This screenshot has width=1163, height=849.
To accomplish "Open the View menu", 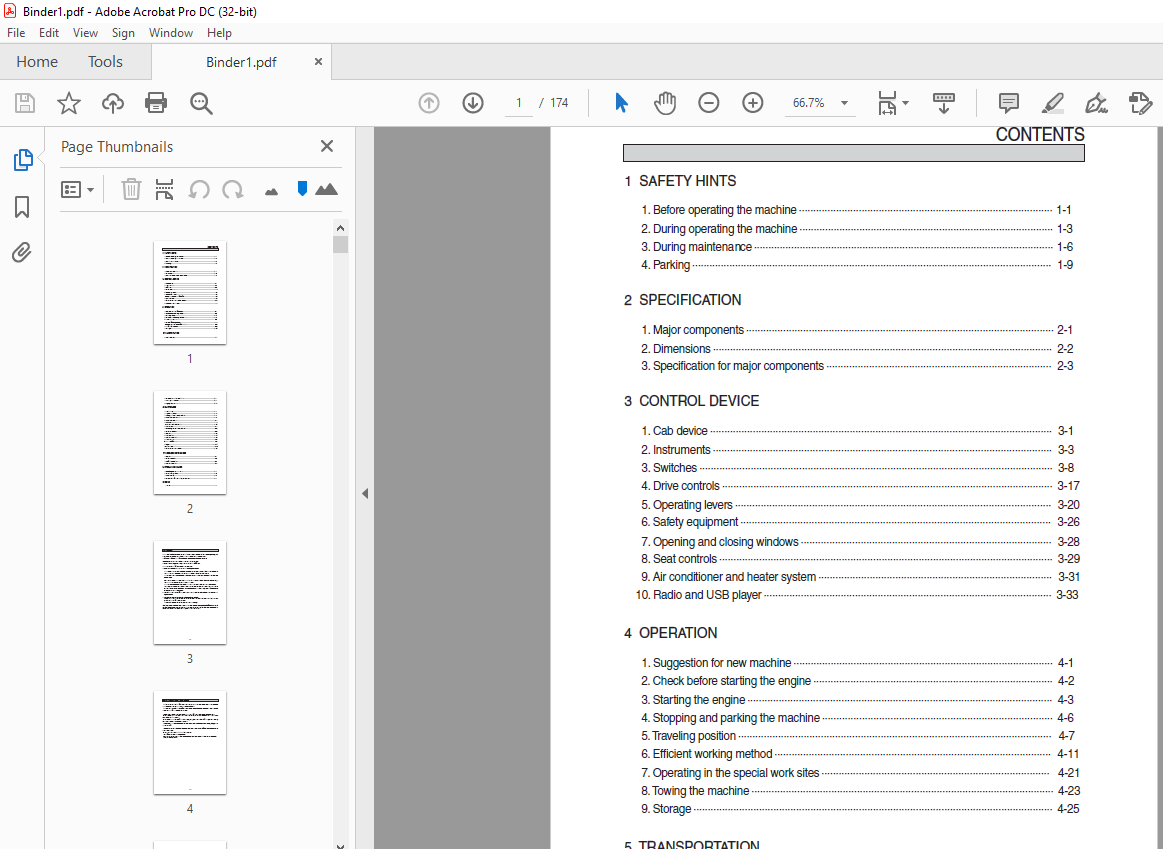I will (85, 33).
